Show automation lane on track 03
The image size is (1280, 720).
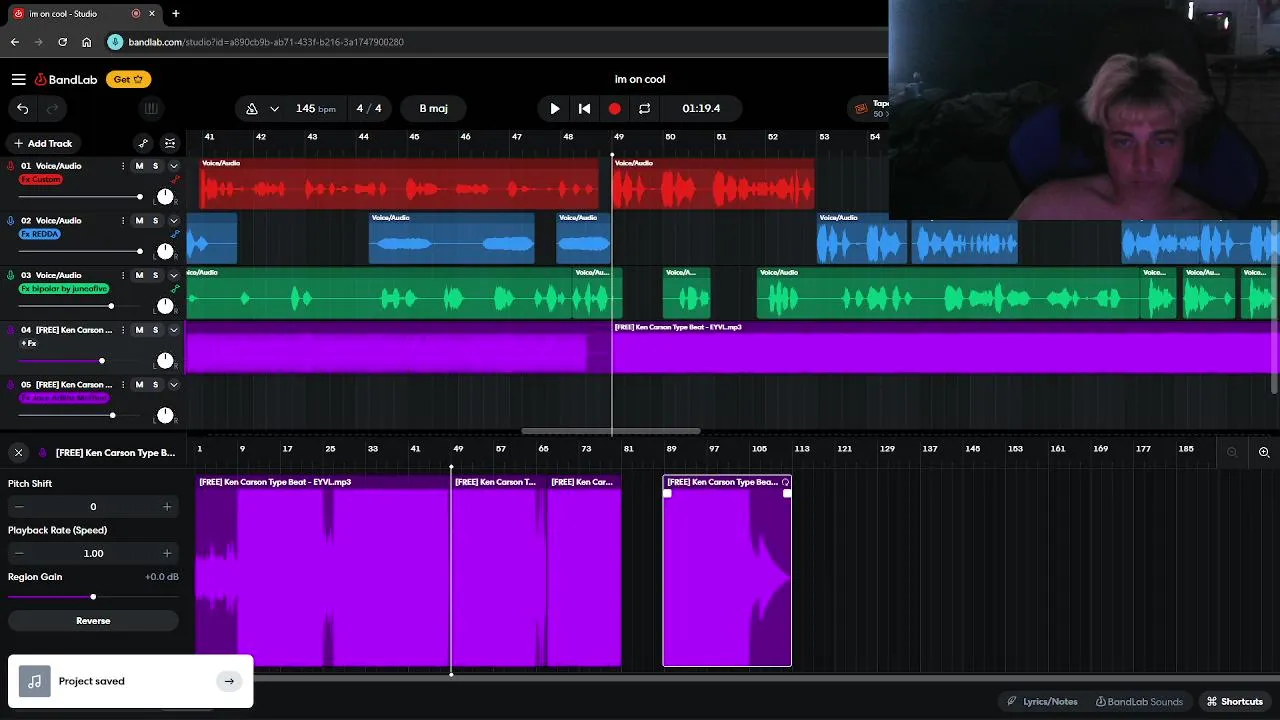click(x=176, y=289)
